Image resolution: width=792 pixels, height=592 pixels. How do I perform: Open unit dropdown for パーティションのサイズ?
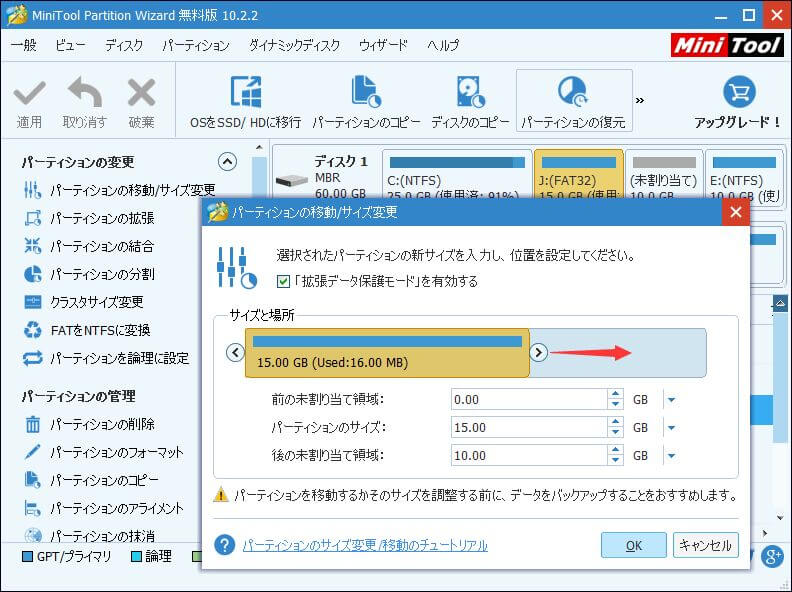pos(671,428)
